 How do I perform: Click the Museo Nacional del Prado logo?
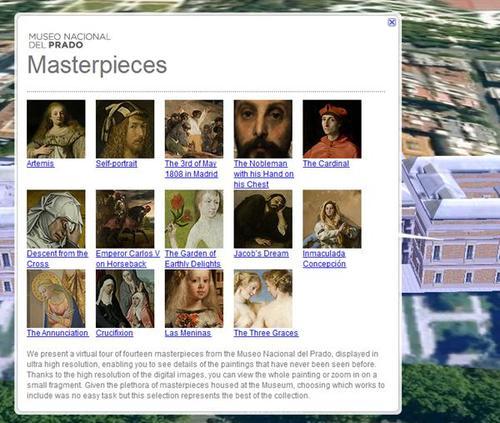coord(69,41)
